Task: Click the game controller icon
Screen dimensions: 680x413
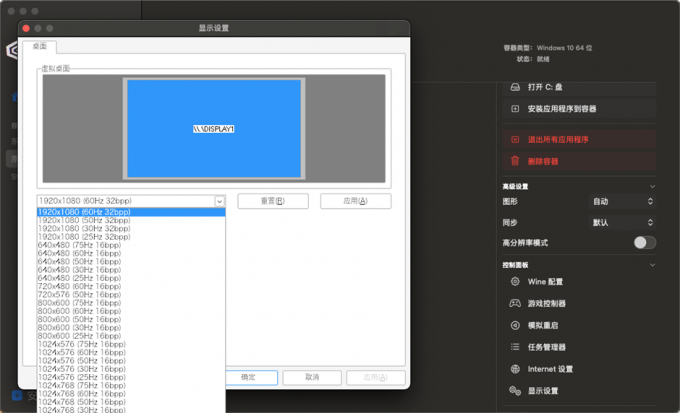Action: [515, 303]
